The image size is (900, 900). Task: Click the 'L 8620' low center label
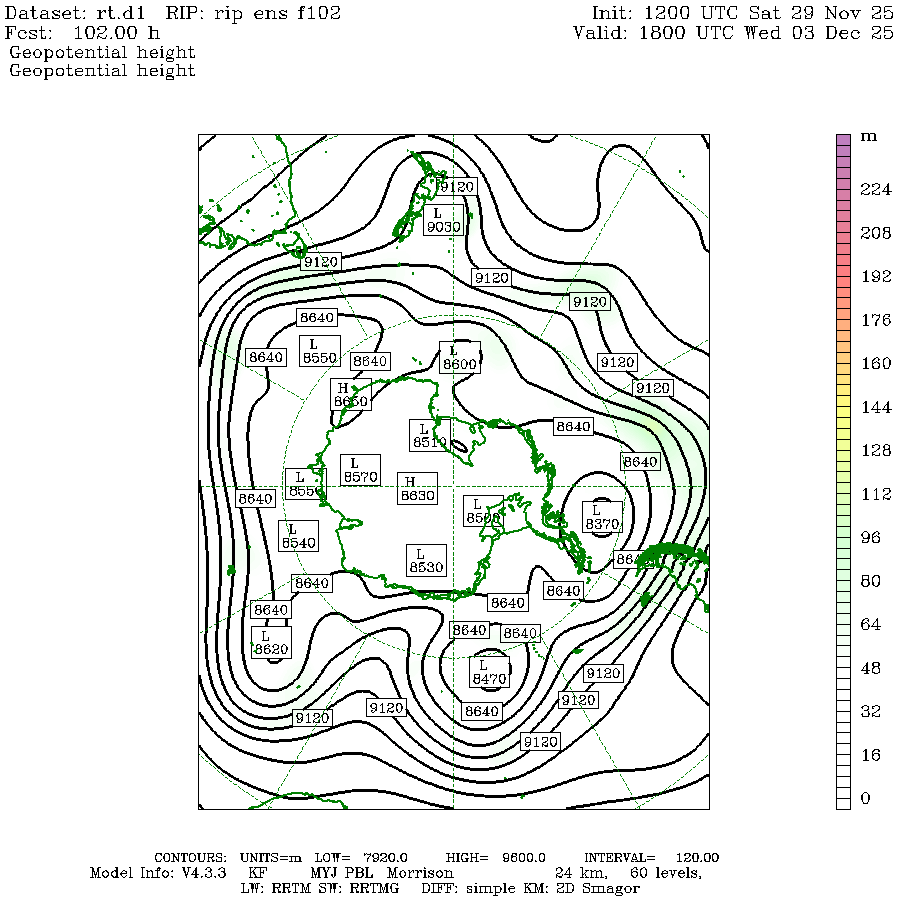point(271,642)
